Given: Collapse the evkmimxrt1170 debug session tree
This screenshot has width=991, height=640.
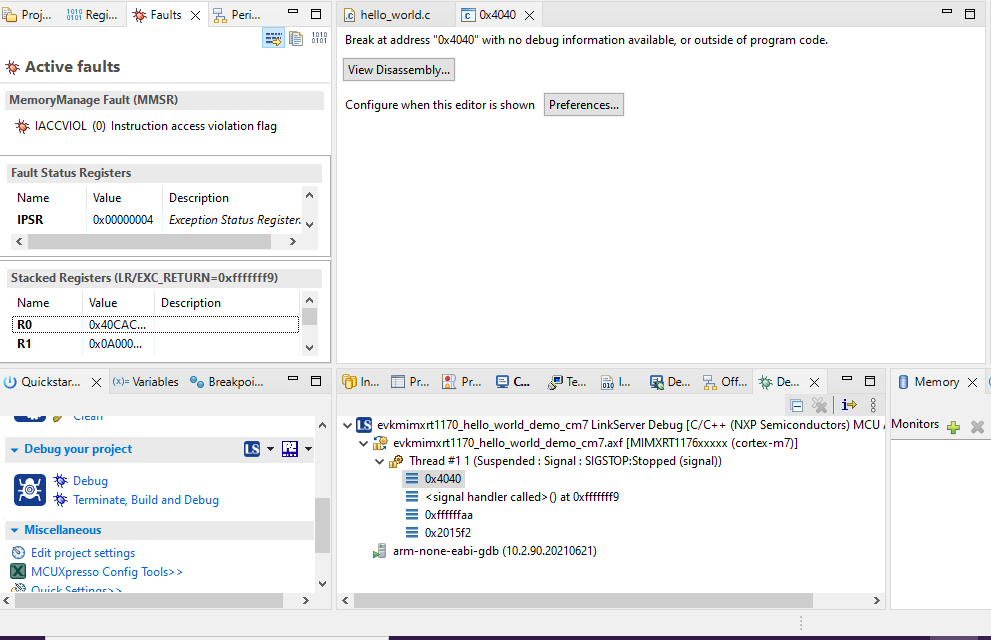Looking at the screenshot, I should click(348, 426).
